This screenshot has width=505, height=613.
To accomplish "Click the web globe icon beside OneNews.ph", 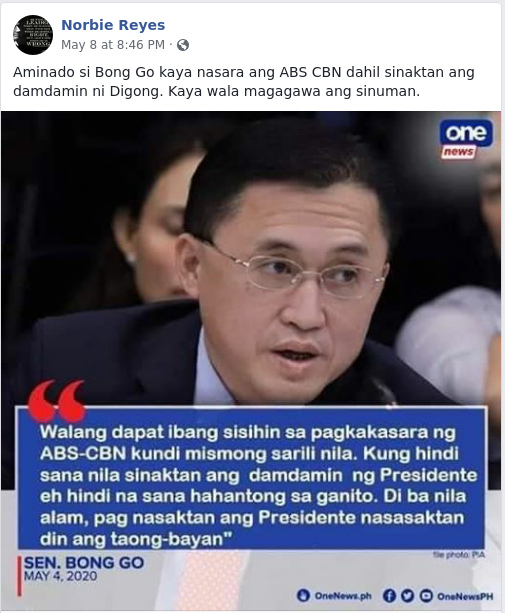I will coord(303,596).
